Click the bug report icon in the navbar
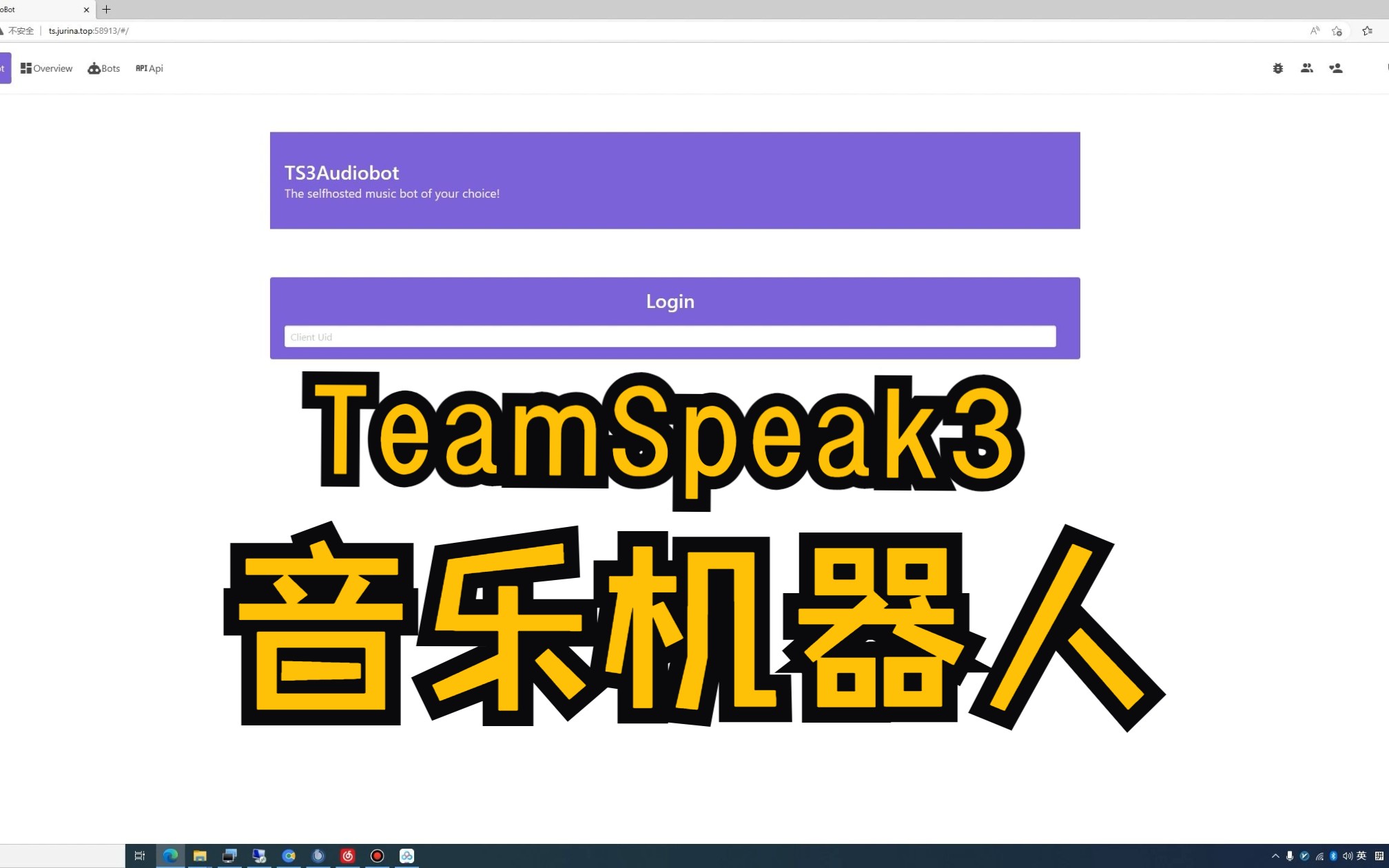This screenshot has height=868, width=1389. click(x=1278, y=68)
